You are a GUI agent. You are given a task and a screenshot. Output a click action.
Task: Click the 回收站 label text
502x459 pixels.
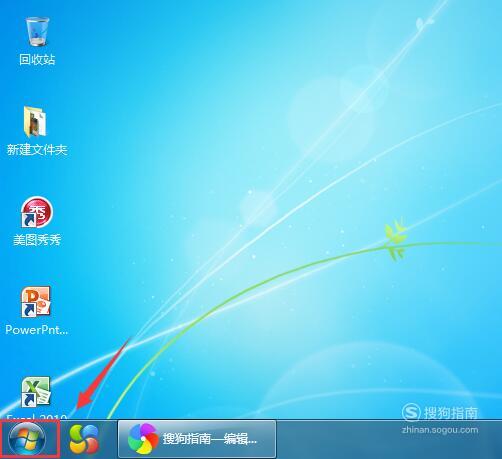[x=37, y=60]
